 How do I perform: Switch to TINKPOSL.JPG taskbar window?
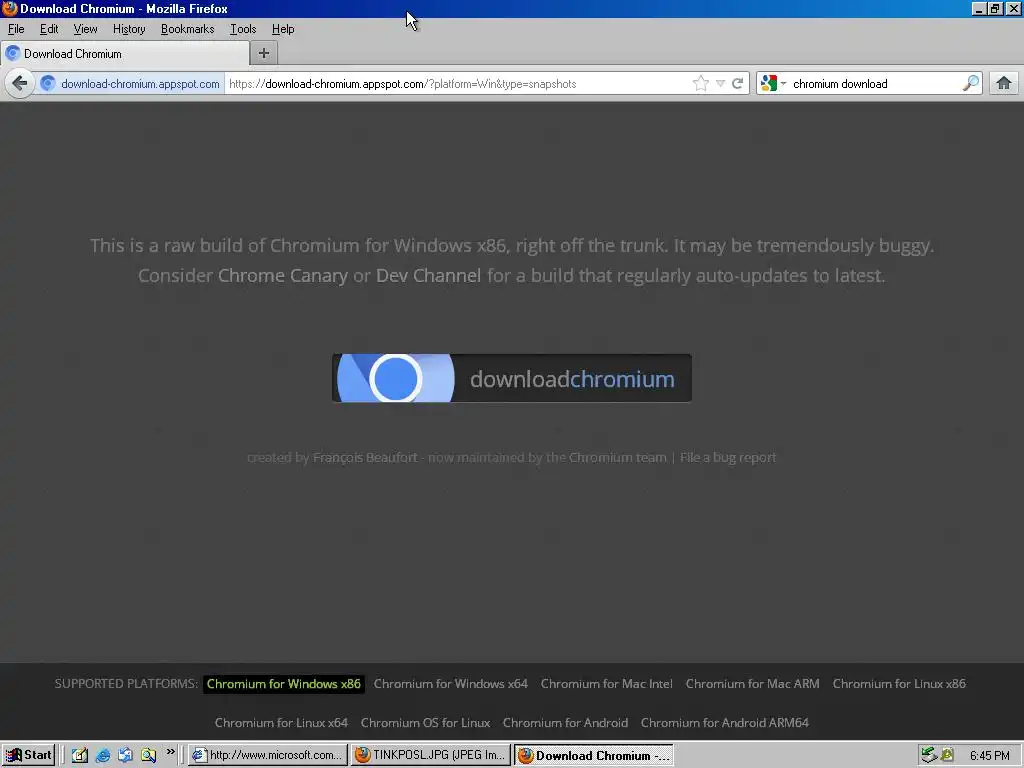pos(430,755)
